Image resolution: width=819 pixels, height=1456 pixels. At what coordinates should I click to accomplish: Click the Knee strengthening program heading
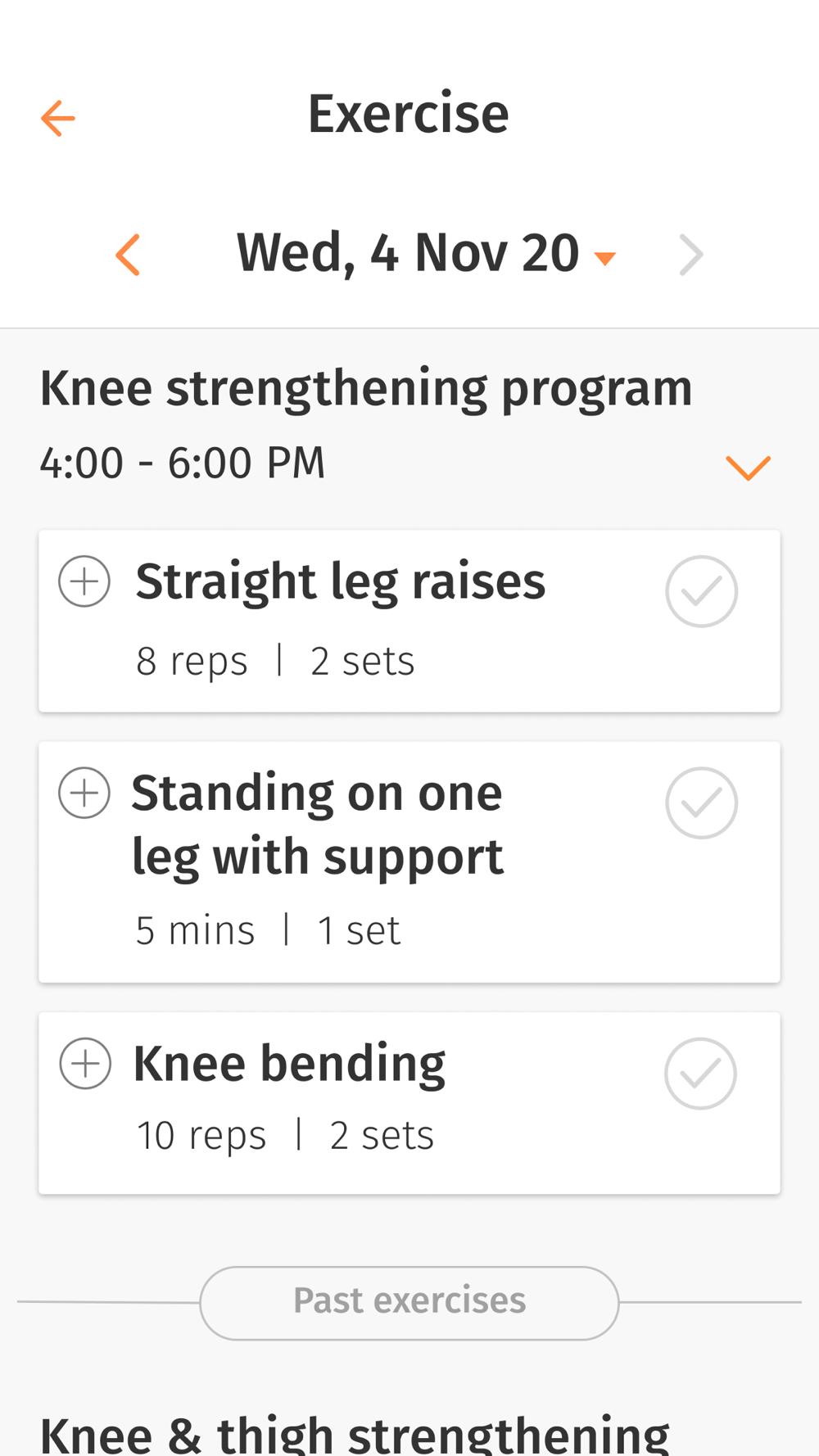(x=365, y=388)
